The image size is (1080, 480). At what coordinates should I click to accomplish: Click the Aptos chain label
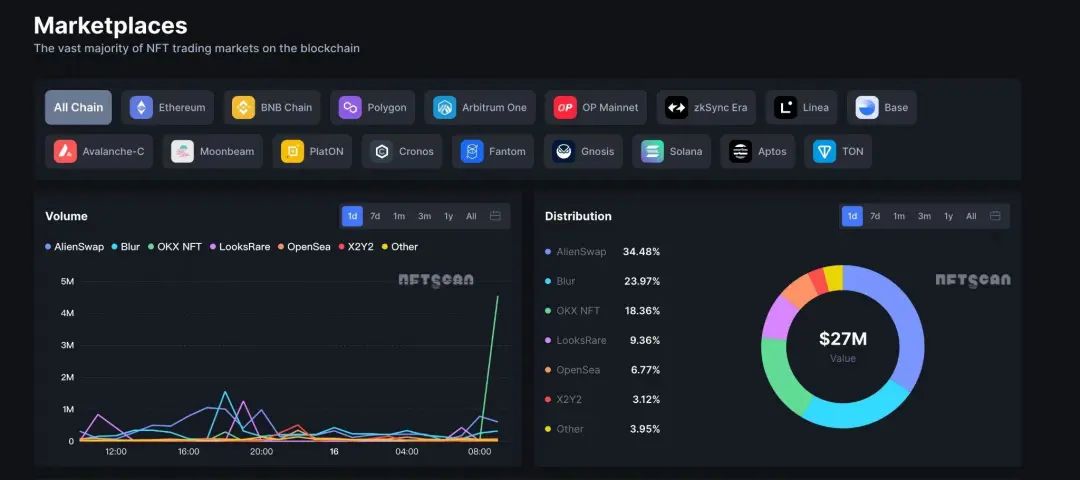click(772, 152)
